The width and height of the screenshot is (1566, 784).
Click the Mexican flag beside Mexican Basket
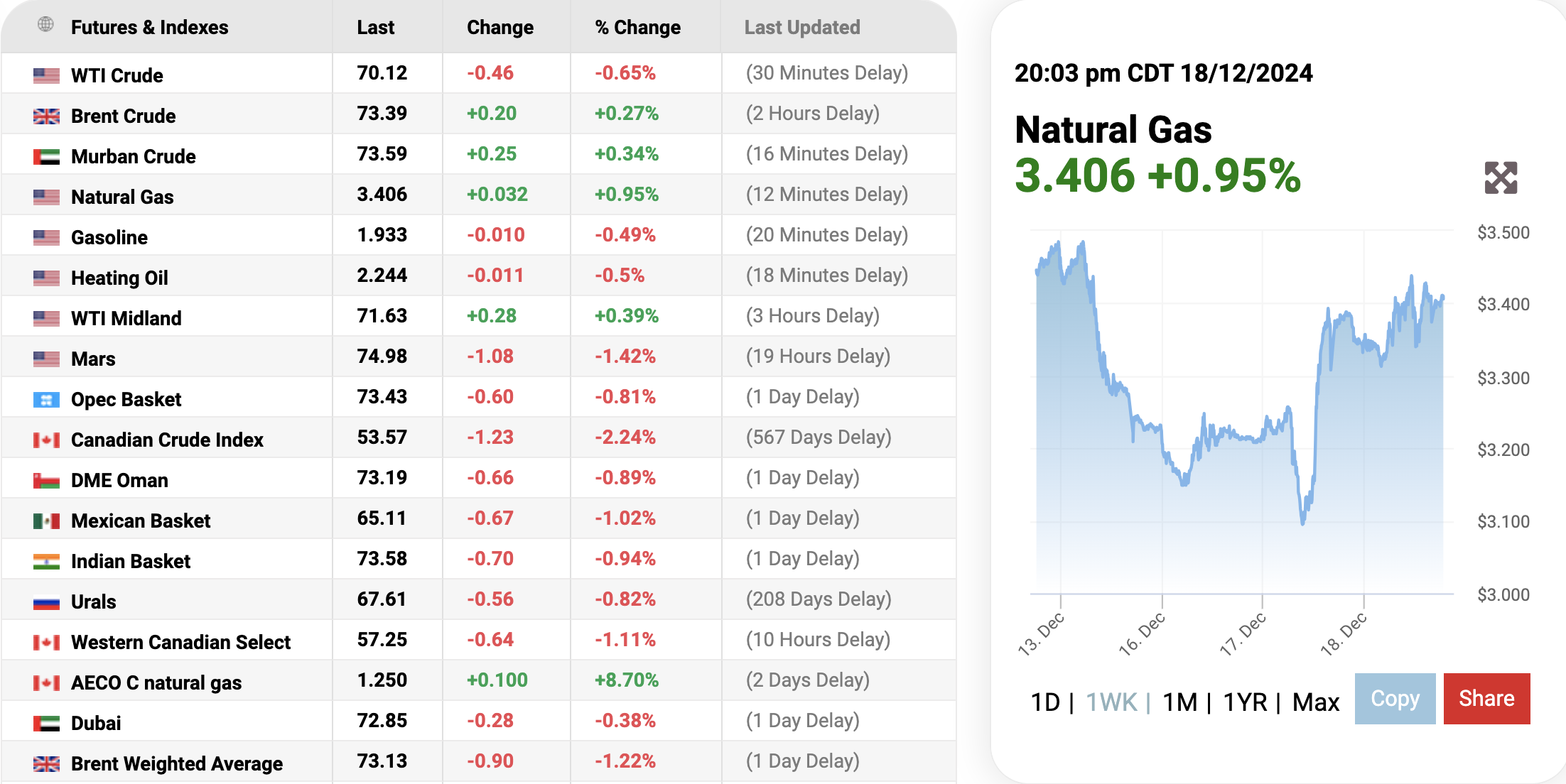(46, 521)
